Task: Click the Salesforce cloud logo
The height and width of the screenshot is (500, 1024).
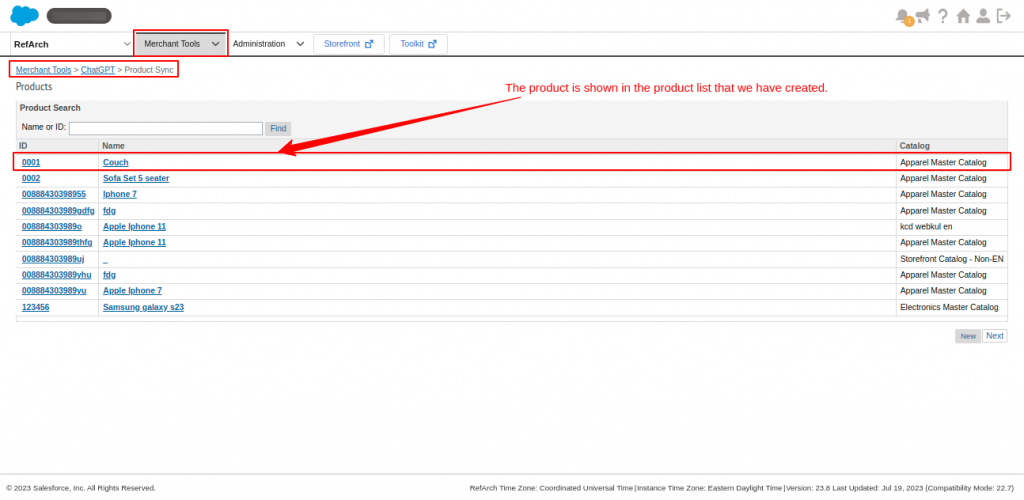Action: (x=24, y=16)
